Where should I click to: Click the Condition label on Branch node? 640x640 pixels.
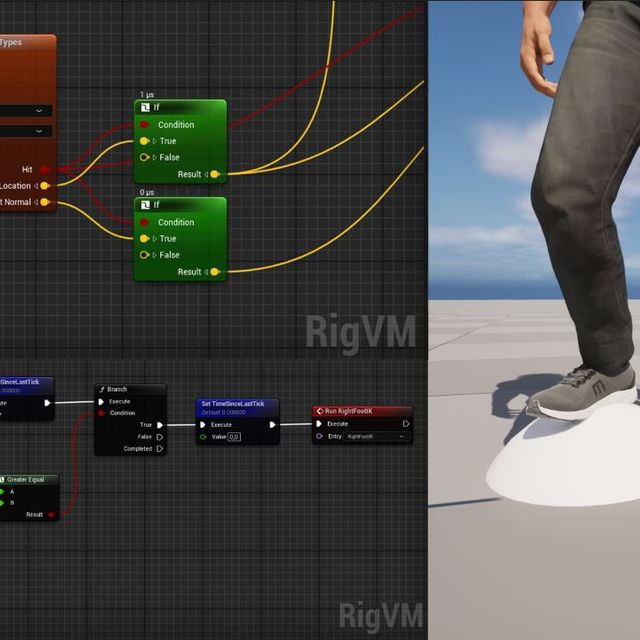tap(122, 413)
